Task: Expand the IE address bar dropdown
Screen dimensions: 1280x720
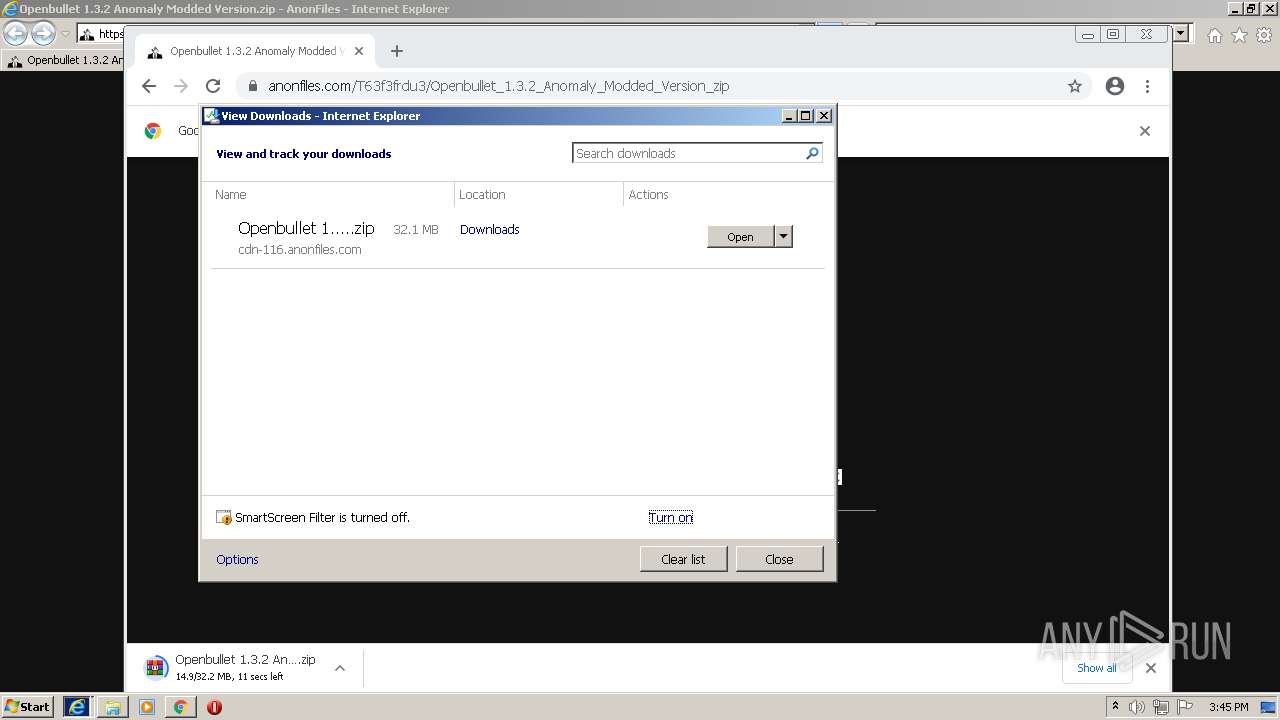Action: tap(1181, 34)
